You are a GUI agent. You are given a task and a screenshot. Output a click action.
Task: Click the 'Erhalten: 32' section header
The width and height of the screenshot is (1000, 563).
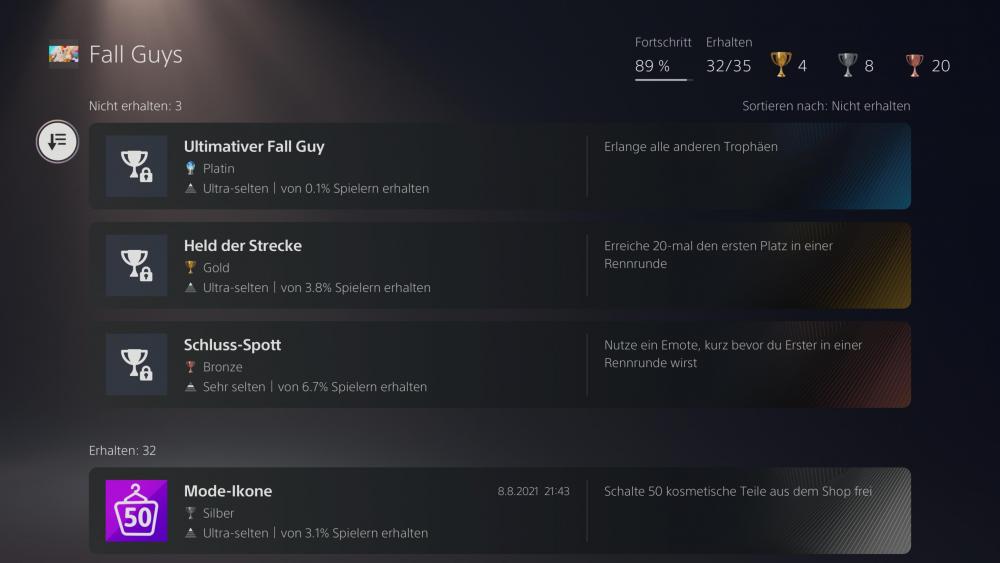point(122,450)
